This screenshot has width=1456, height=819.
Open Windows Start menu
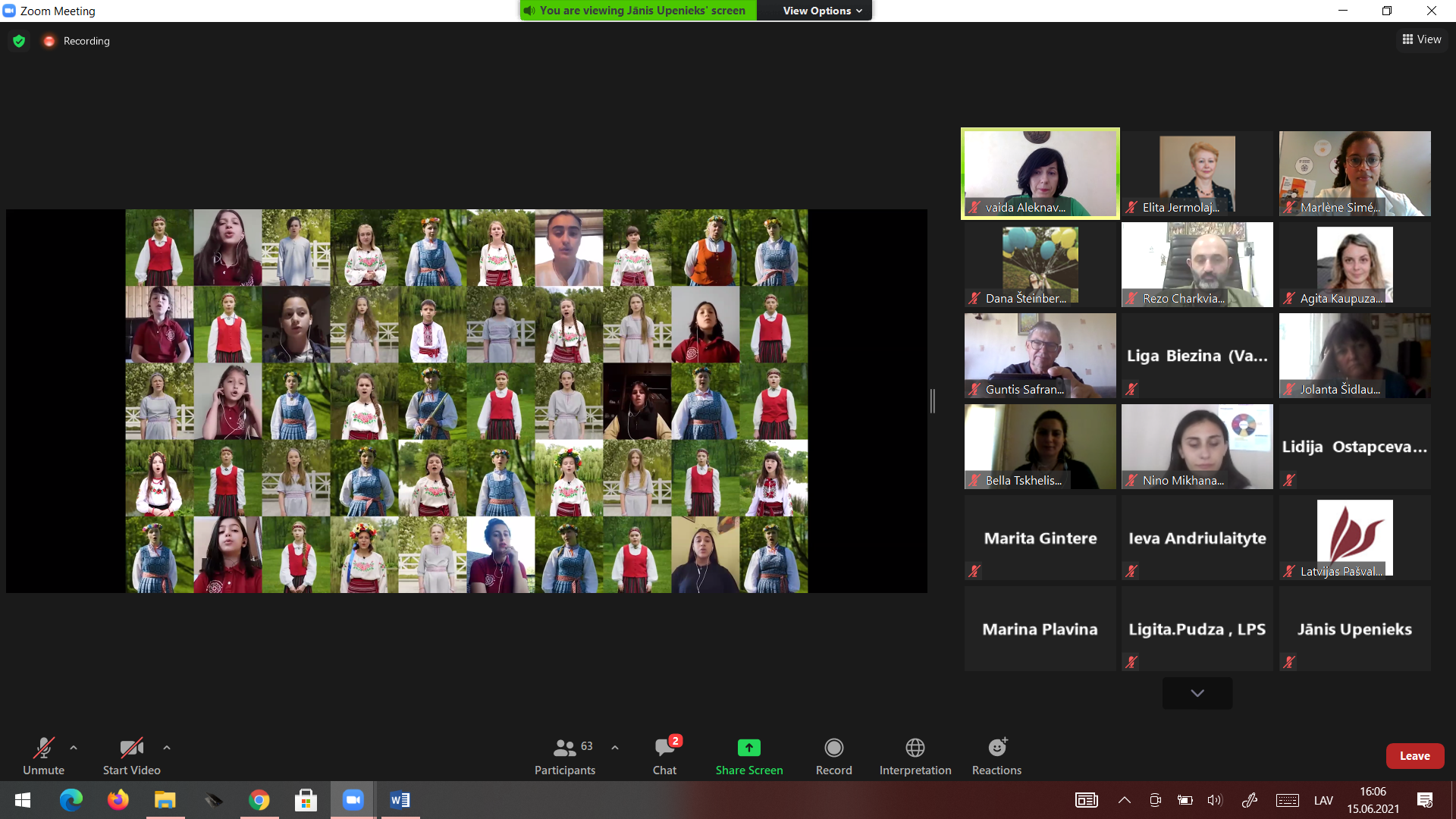pyautogui.click(x=23, y=800)
